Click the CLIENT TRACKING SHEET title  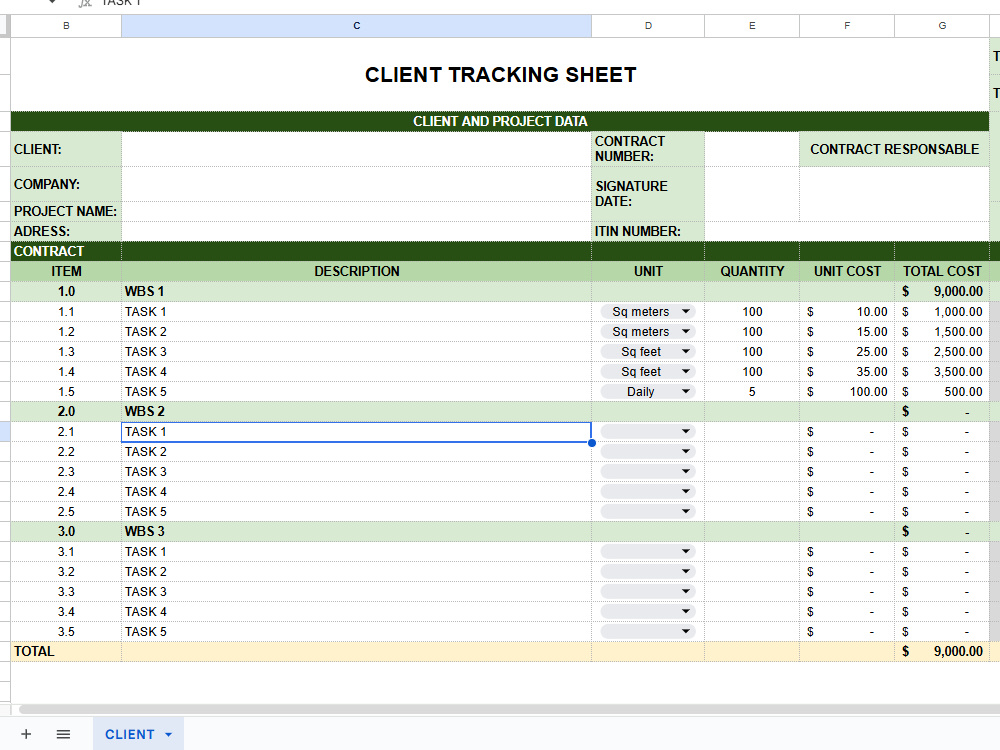pos(501,75)
